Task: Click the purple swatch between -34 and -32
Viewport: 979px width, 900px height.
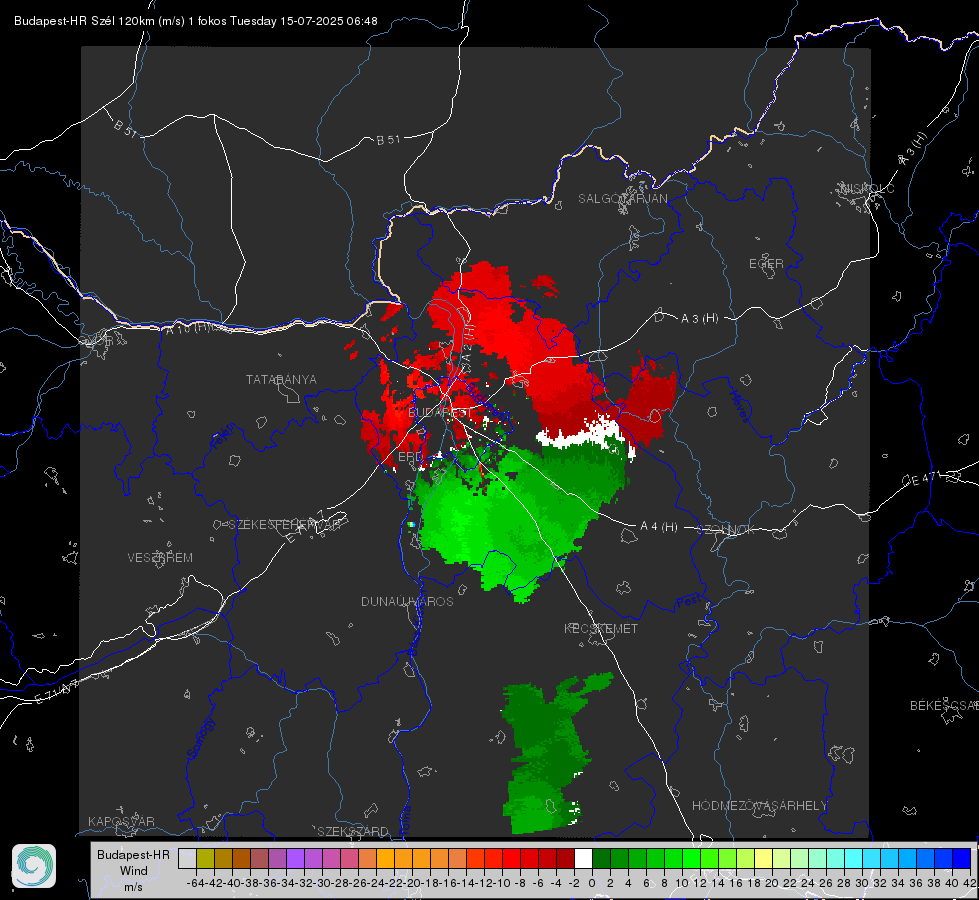Action: (295, 858)
